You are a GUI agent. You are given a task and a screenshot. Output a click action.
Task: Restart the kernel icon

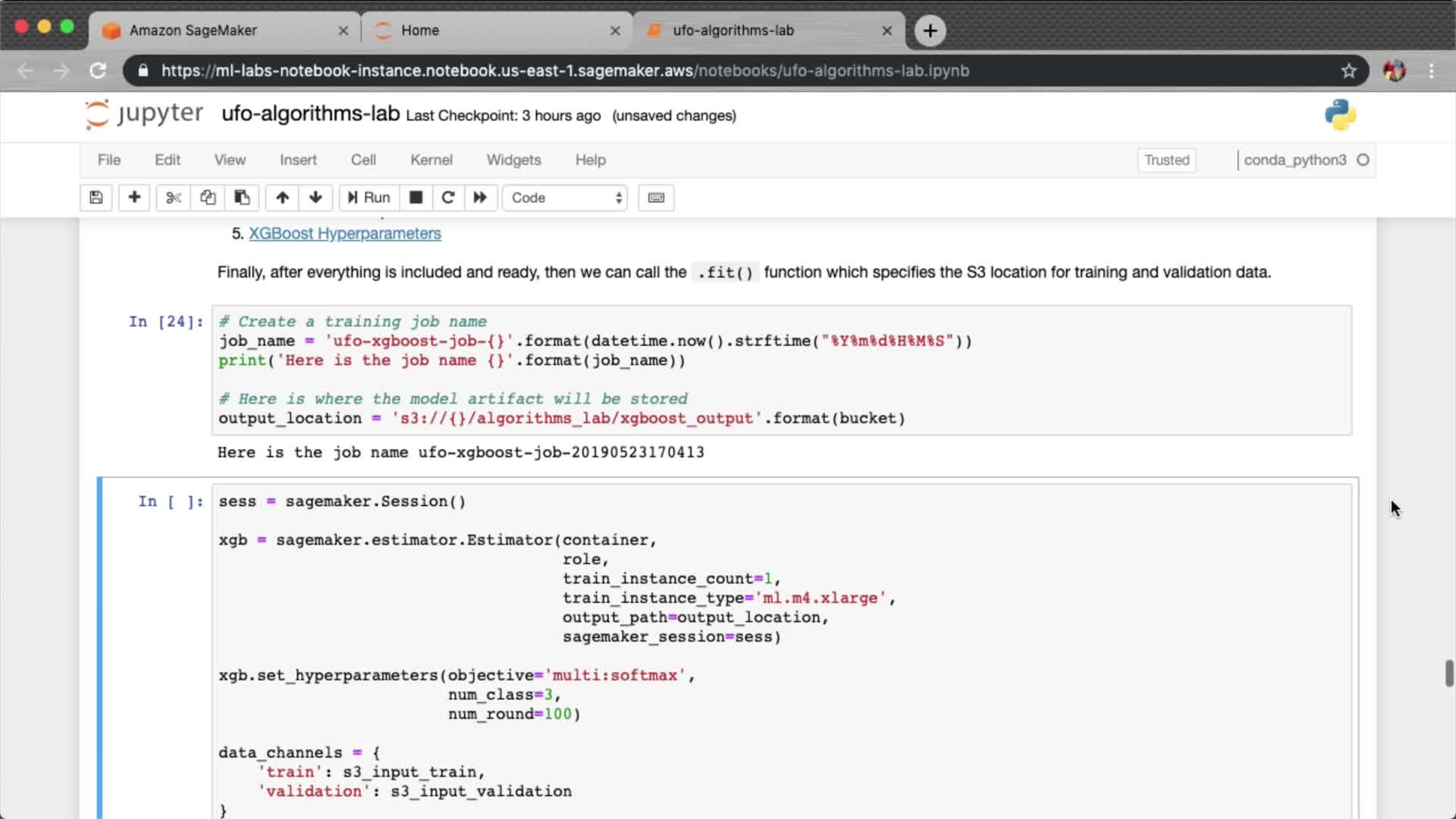(x=448, y=198)
